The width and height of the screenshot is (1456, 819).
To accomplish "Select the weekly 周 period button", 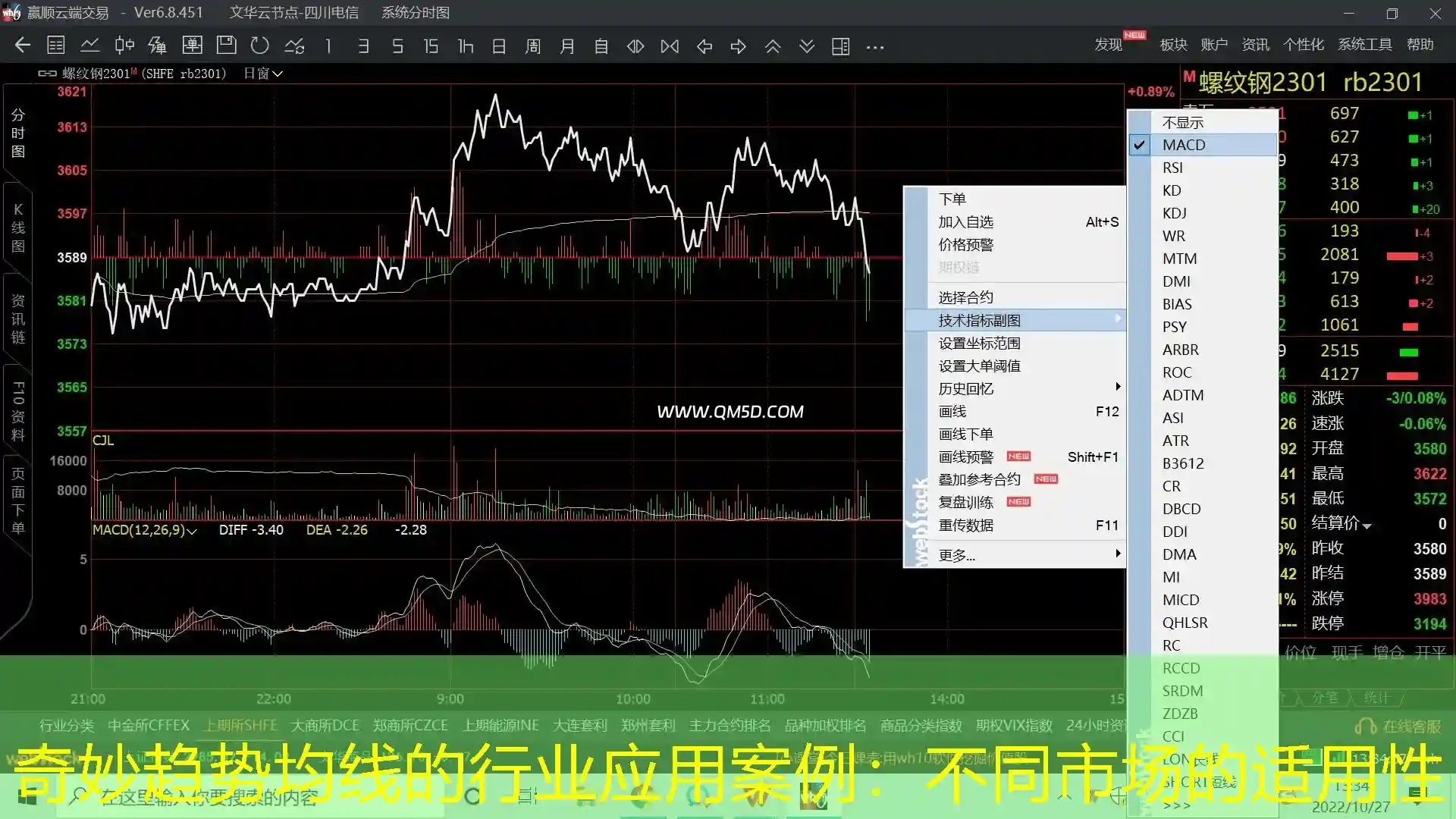I will pos(533,46).
